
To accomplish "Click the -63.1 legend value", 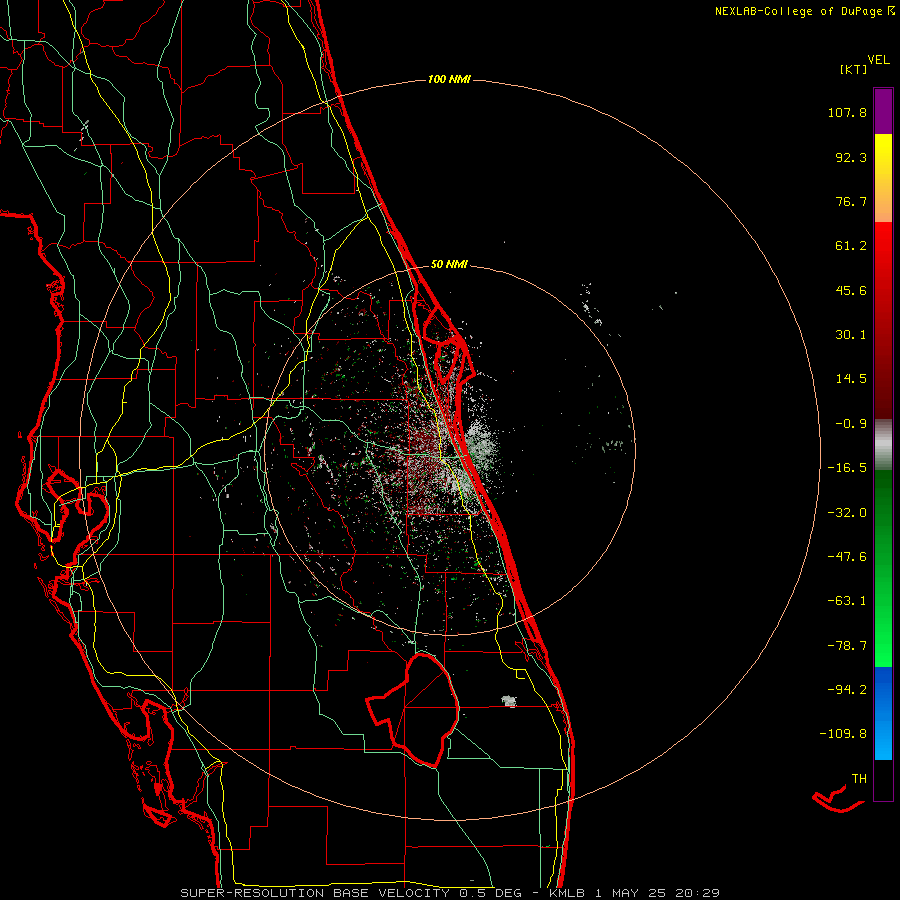I will tap(847, 601).
